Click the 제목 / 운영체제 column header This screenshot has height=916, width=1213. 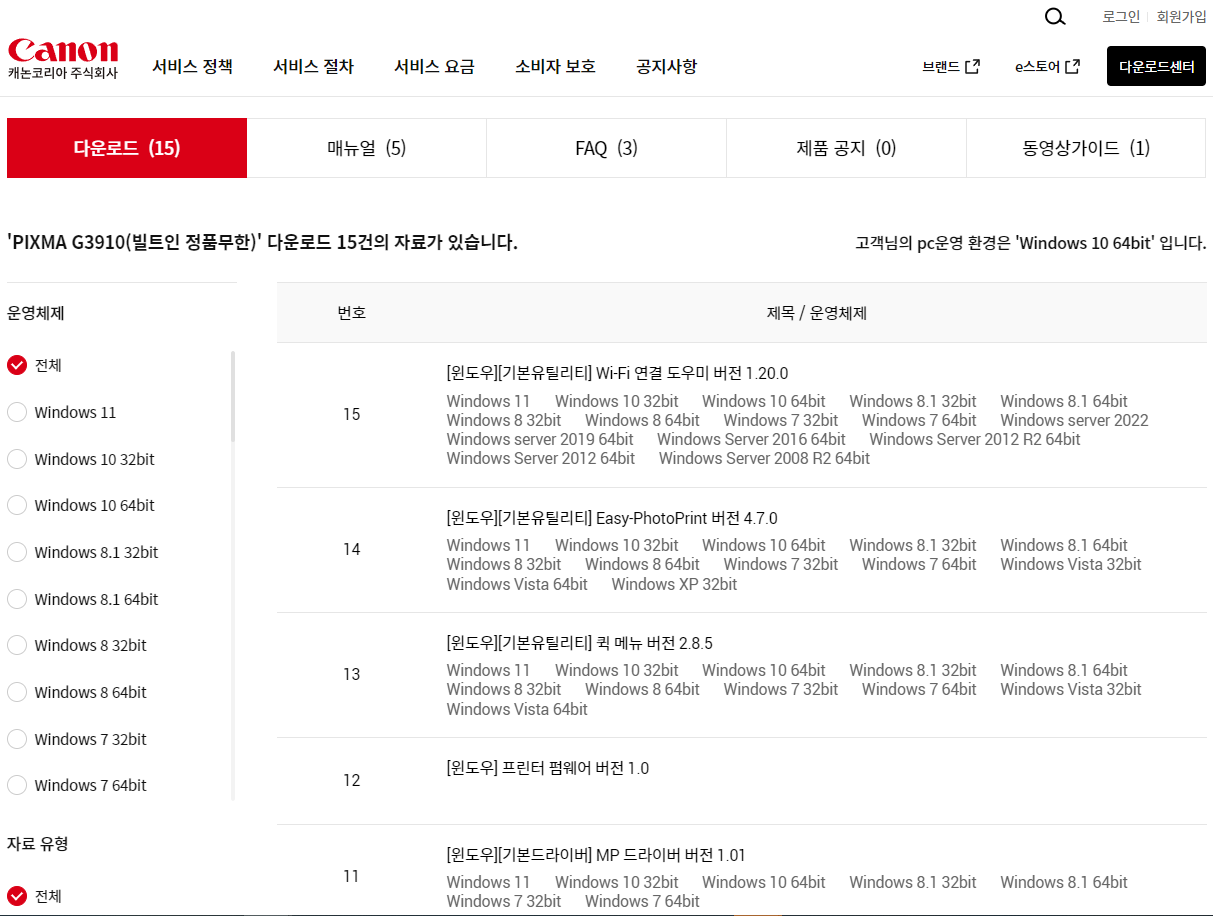coord(816,313)
